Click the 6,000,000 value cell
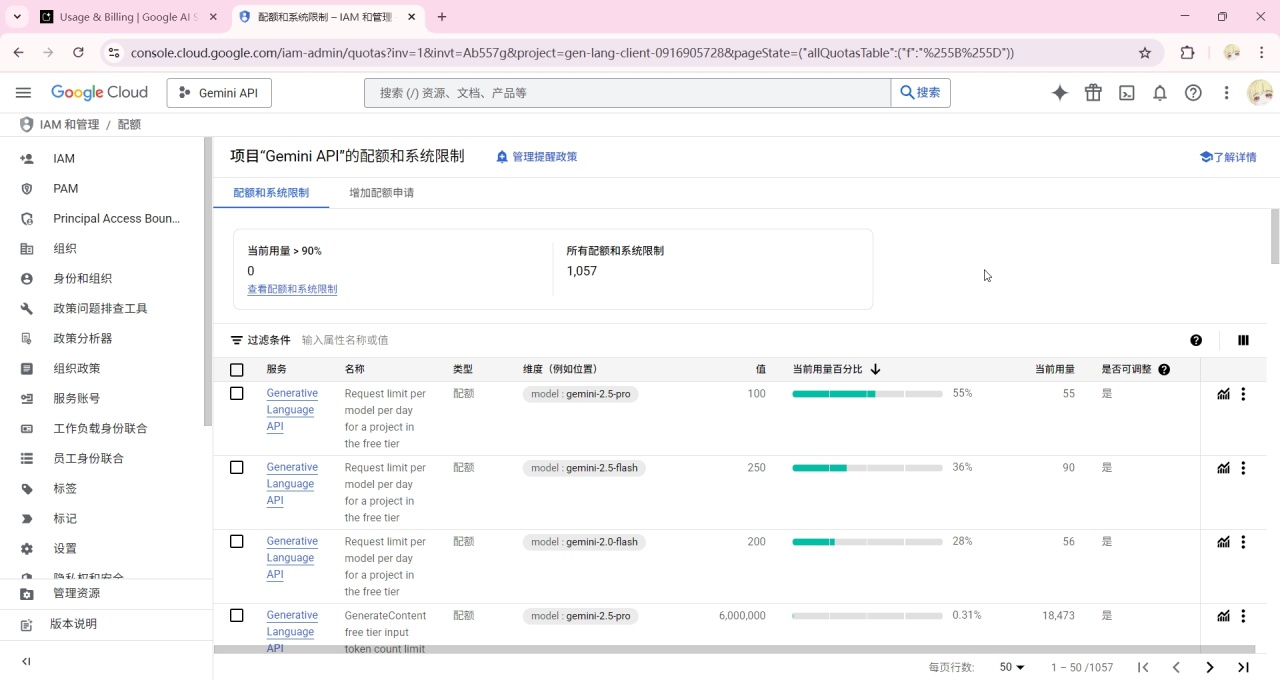 click(x=742, y=616)
